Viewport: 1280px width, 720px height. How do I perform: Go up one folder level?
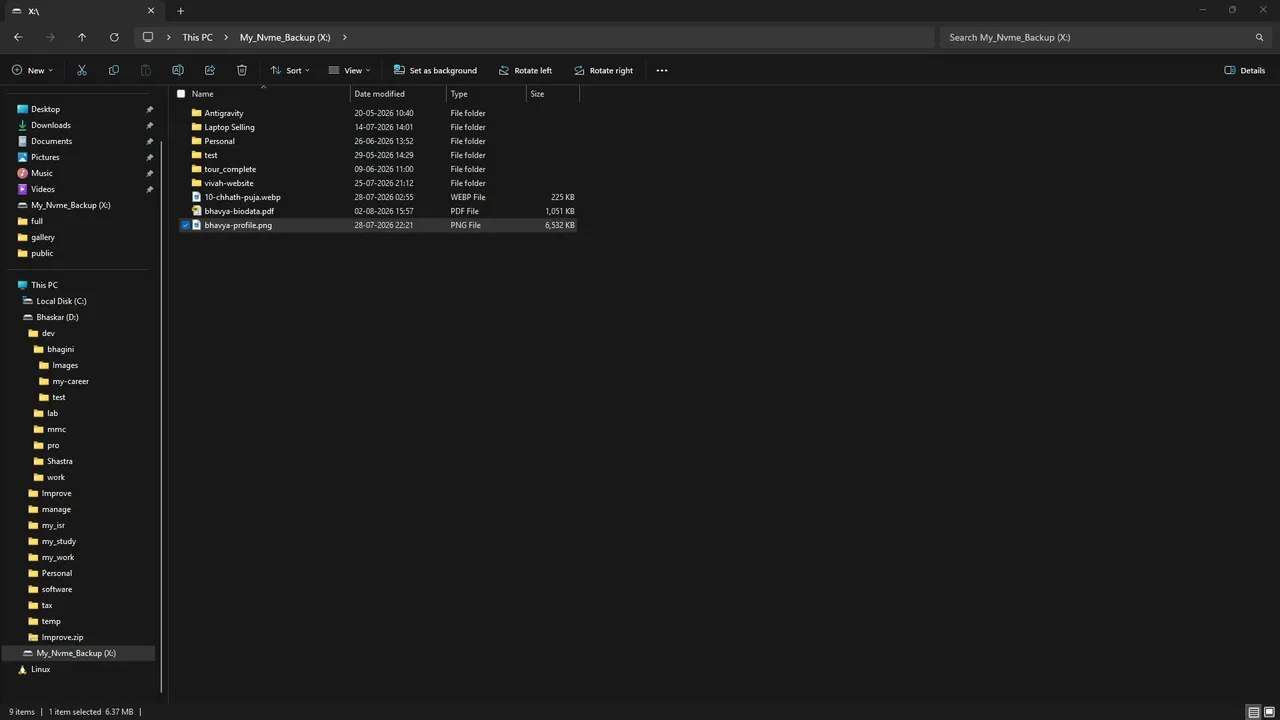(82, 37)
